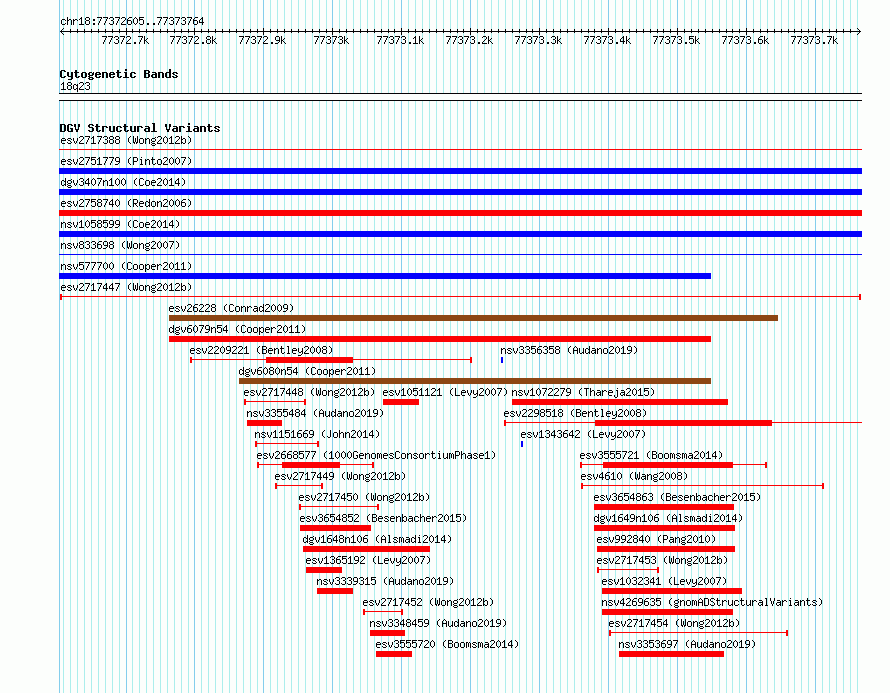890x693 pixels.
Task: Open variant esv2758740 (Redon2006)
Action: pyautogui.click(x=126, y=203)
